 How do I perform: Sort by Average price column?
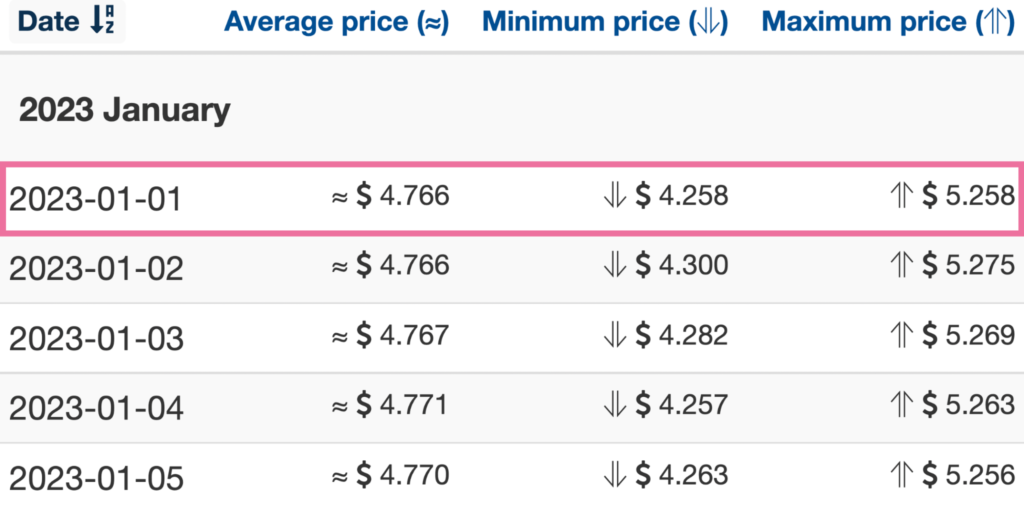[336, 22]
